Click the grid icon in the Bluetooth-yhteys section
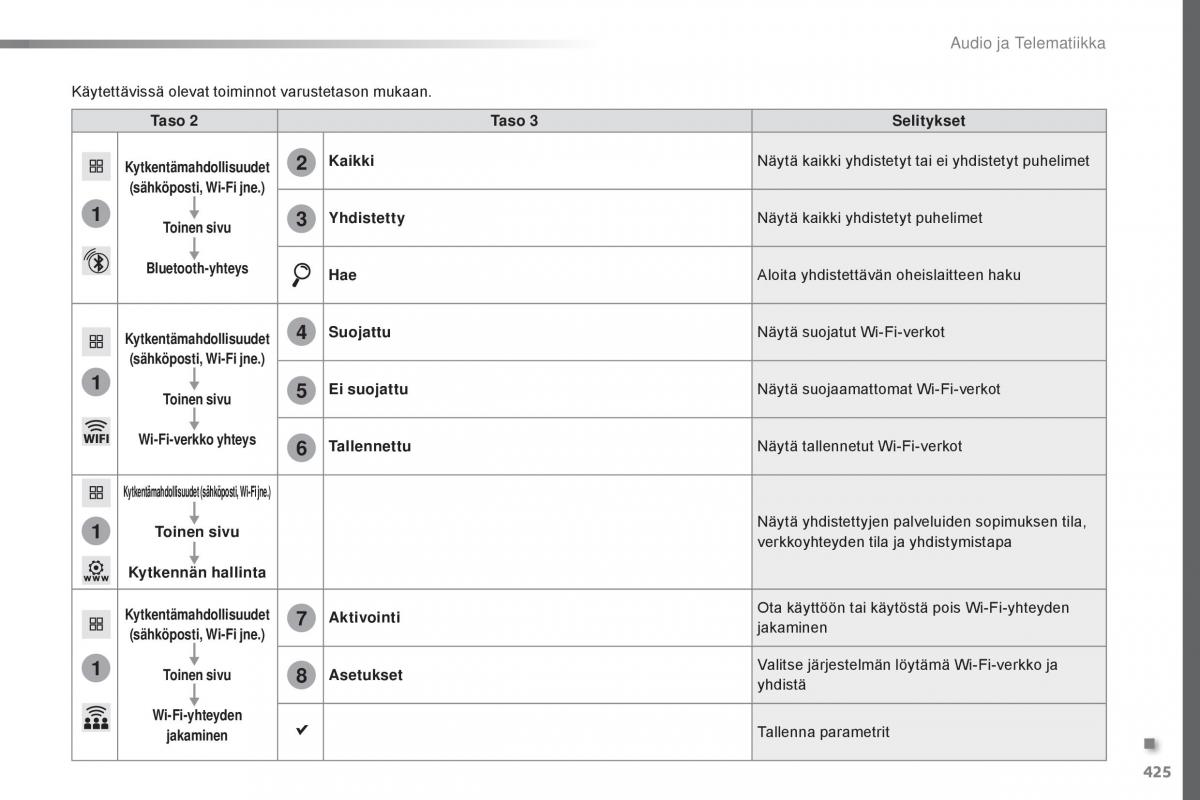 (96, 167)
